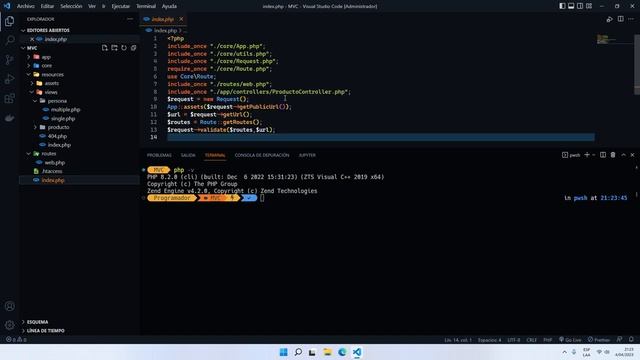640x360 pixels.
Task: Open the Search view in activity bar
Action: click(x=9, y=40)
